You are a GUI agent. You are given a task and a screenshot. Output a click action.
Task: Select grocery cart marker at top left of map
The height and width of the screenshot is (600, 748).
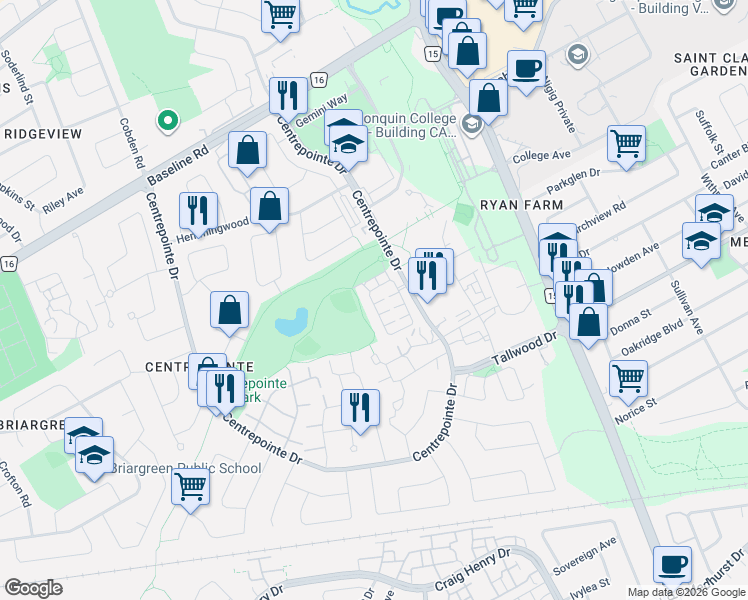tap(280, 18)
